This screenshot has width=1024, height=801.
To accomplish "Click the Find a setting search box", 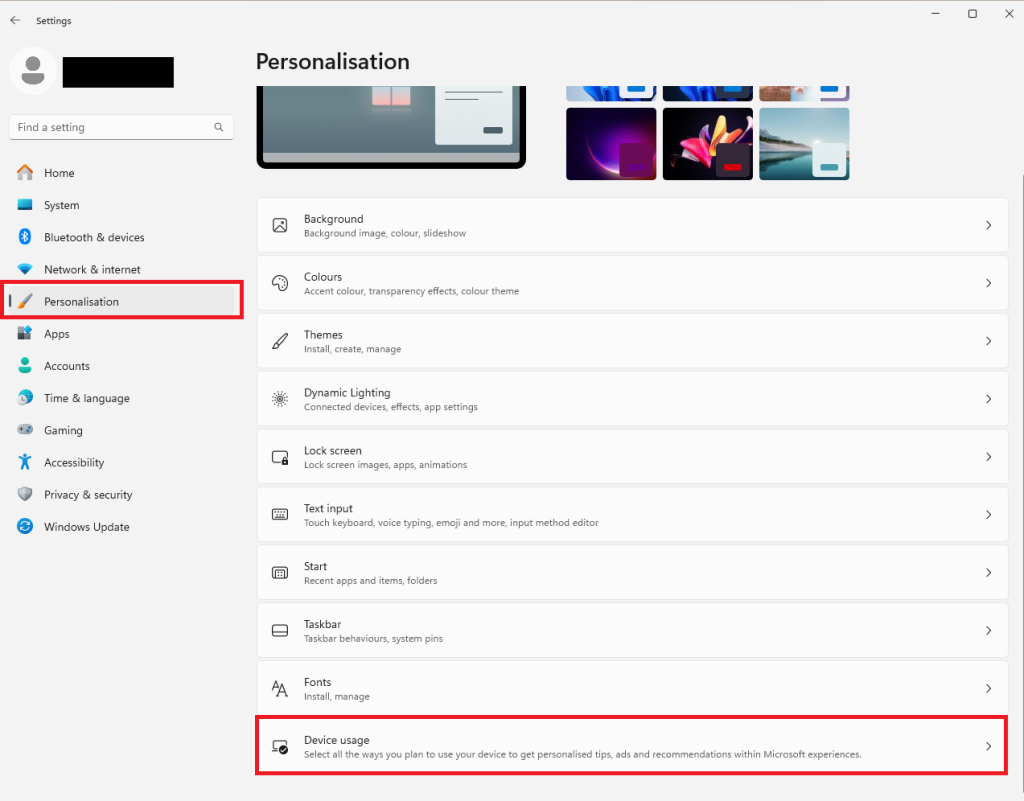I will click(121, 127).
